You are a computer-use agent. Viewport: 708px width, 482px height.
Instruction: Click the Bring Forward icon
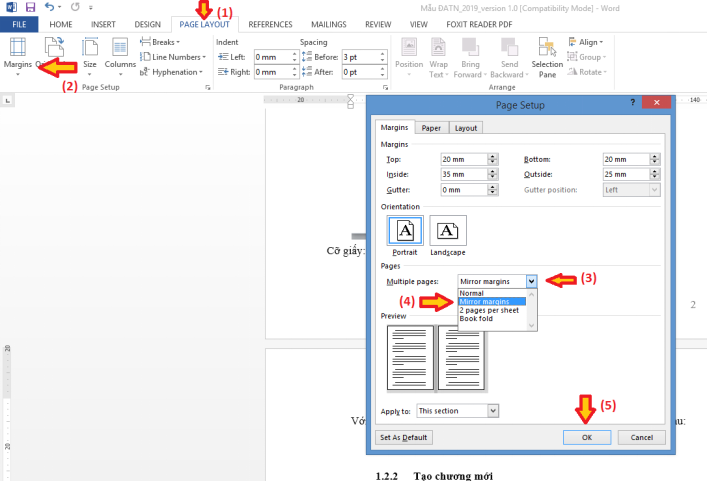tap(470, 56)
